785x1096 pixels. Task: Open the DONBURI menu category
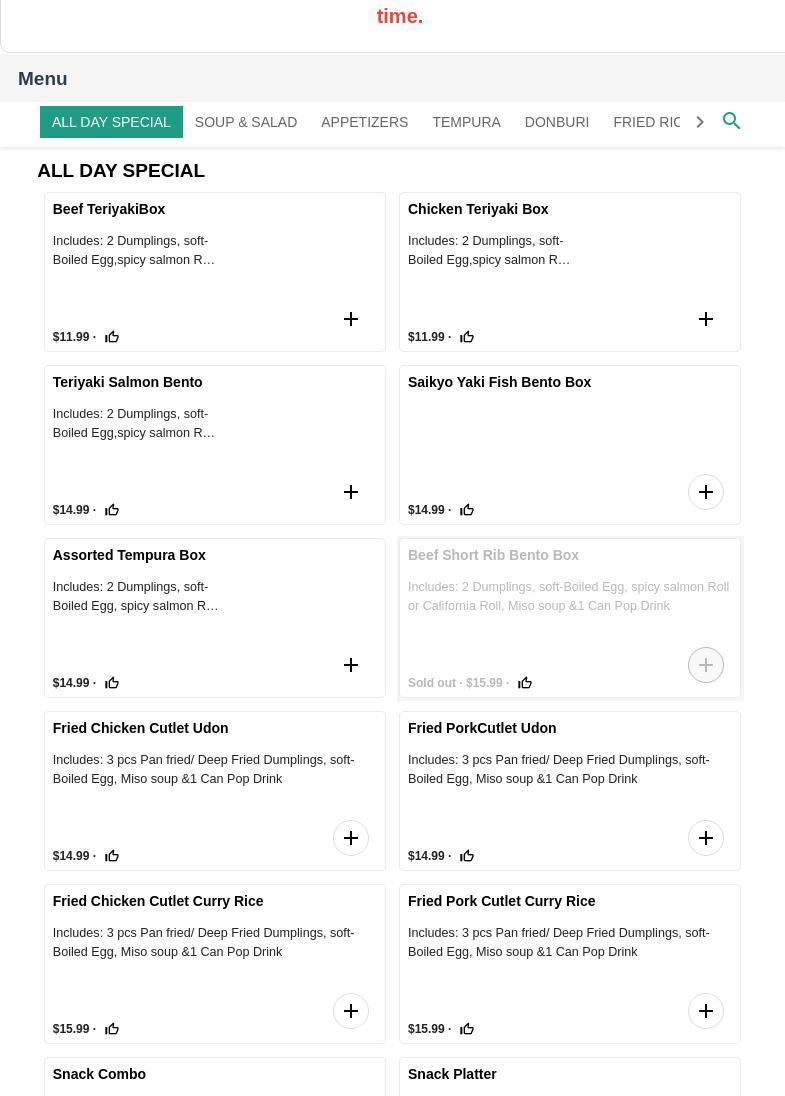tap(557, 122)
